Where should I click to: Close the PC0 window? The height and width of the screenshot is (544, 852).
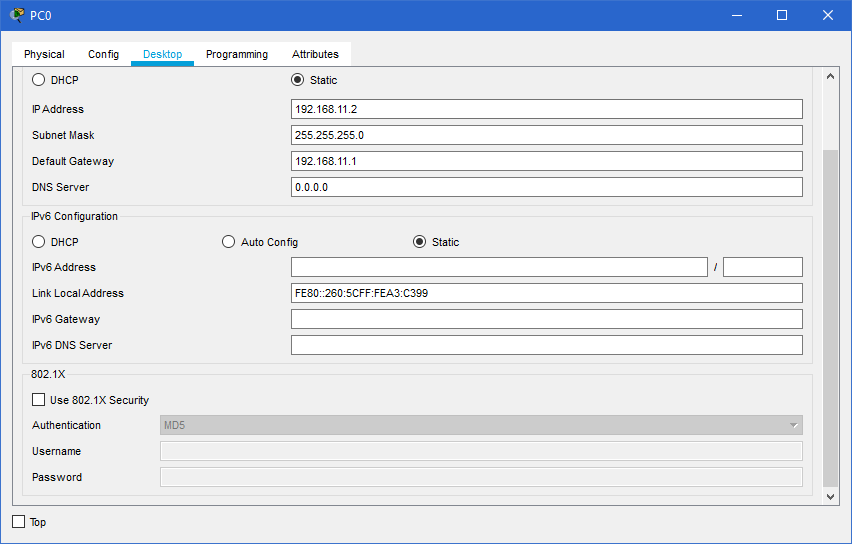pyautogui.click(x=828, y=15)
